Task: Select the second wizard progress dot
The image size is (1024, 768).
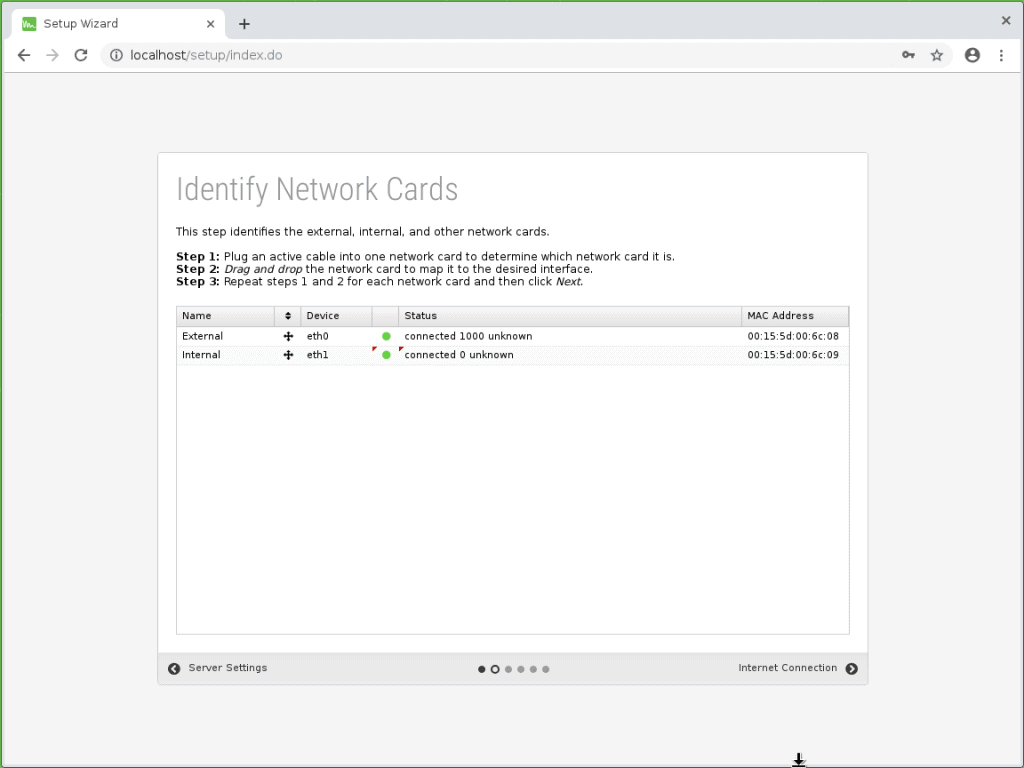Action: (x=495, y=669)
